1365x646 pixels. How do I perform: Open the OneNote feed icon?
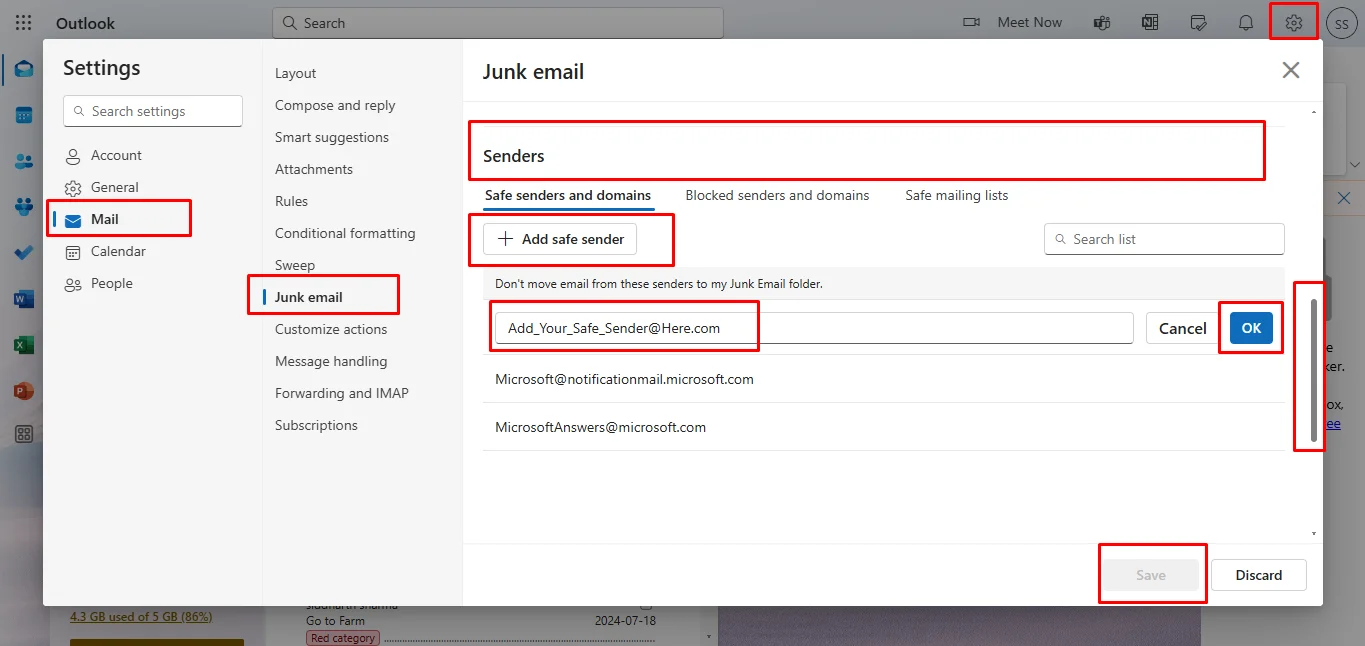tap(1150, 22)
